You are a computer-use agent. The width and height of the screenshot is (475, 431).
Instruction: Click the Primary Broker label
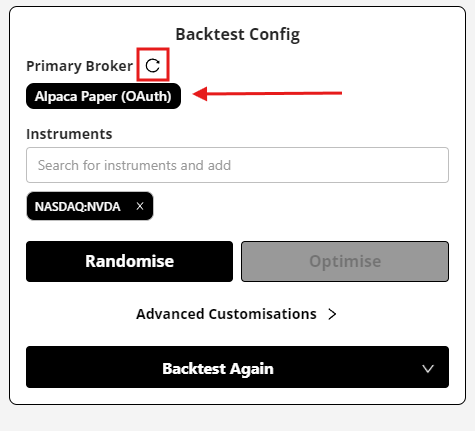(x=80, y=66)
